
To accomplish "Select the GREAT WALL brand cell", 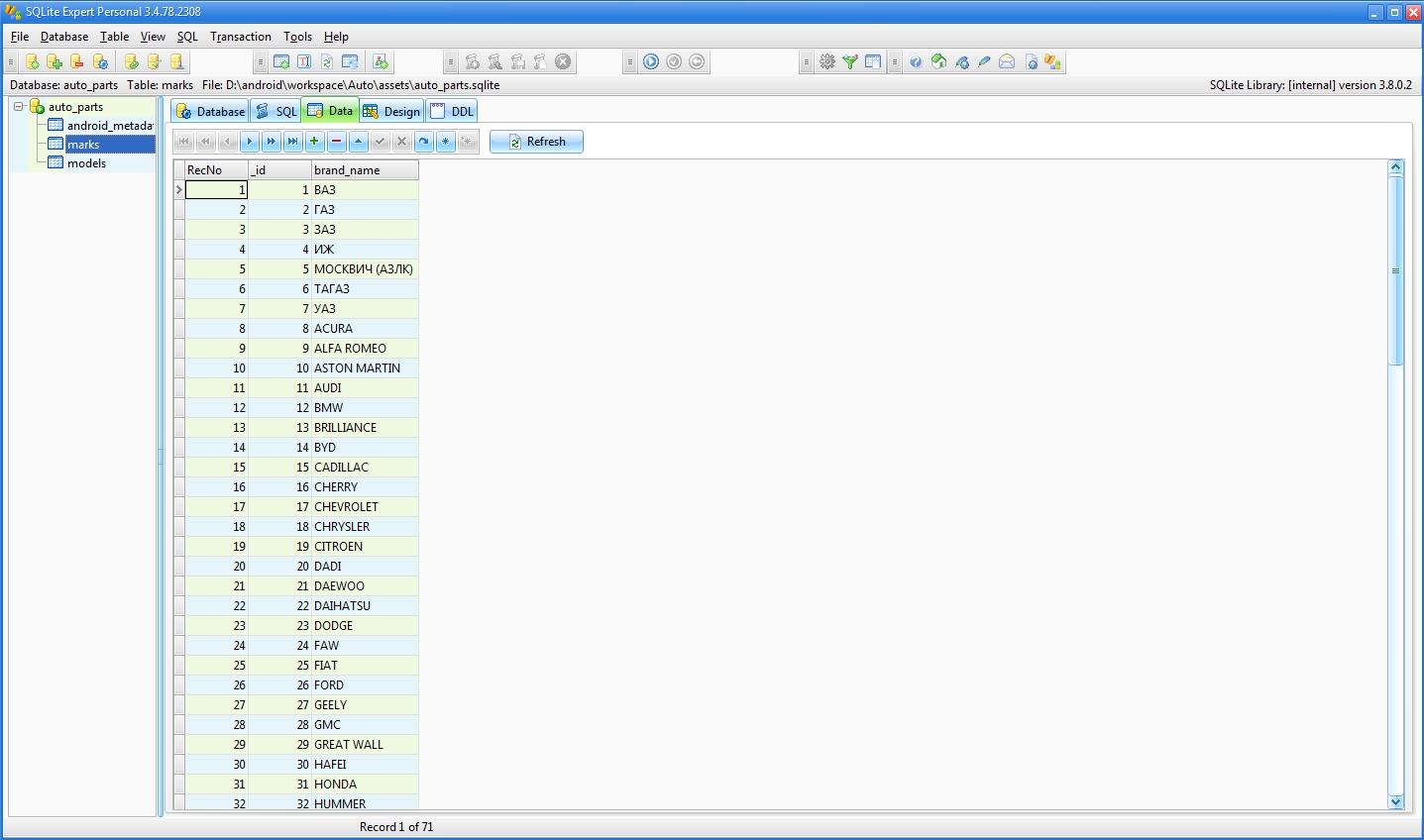I will tap(365, 744).
